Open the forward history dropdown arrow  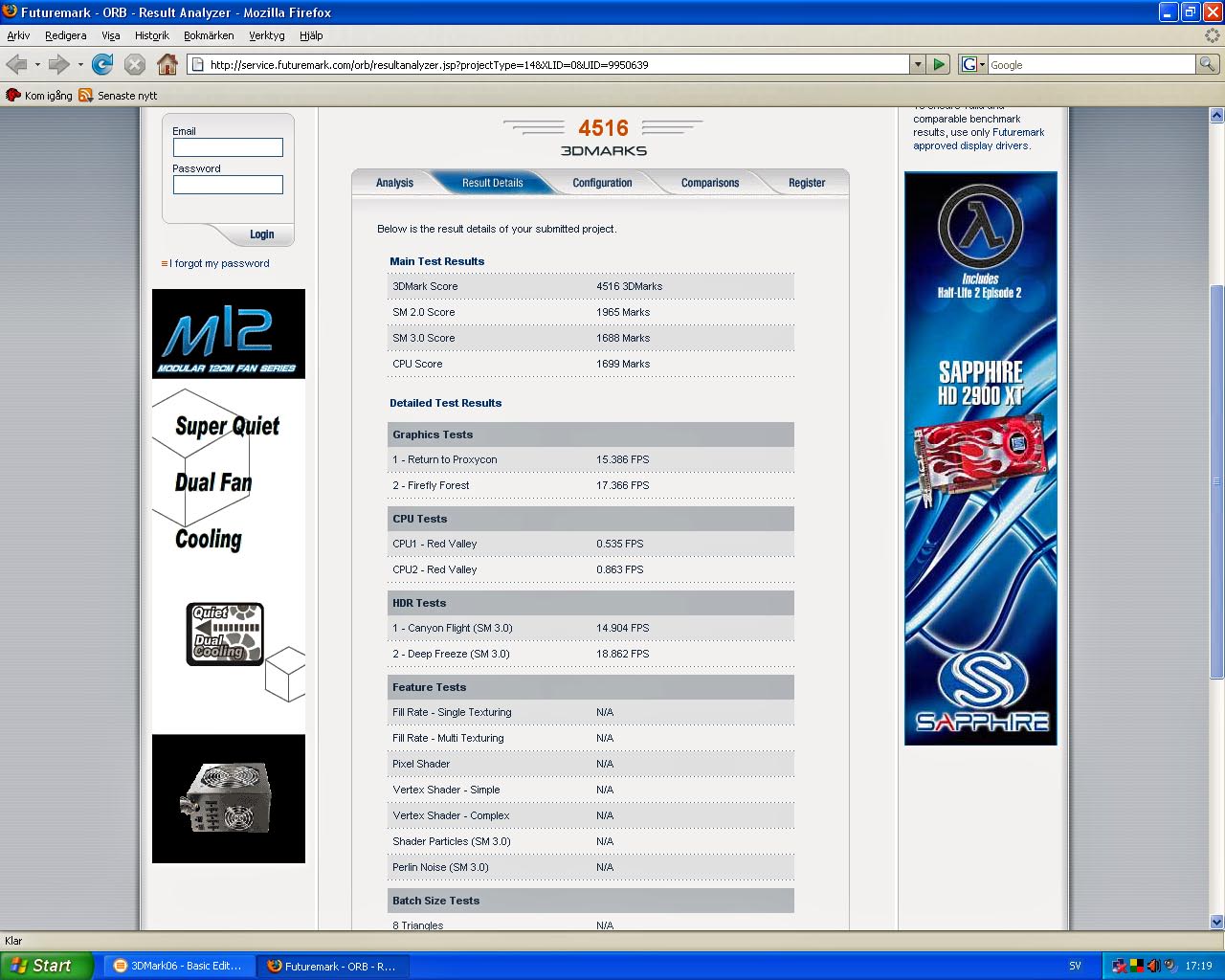tap(80, 64)
